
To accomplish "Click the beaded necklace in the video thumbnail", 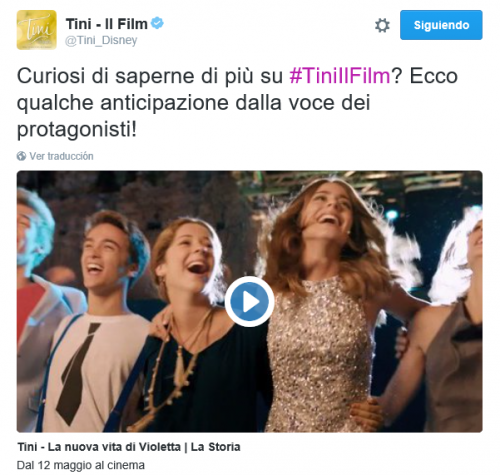I will (x=170, y=370).
